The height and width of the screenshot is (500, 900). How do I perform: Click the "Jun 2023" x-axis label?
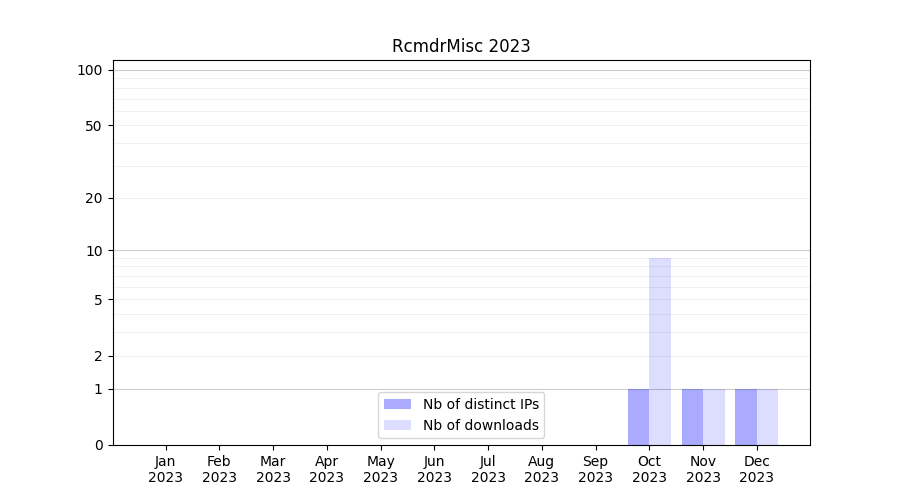click(x=434, y=469)
